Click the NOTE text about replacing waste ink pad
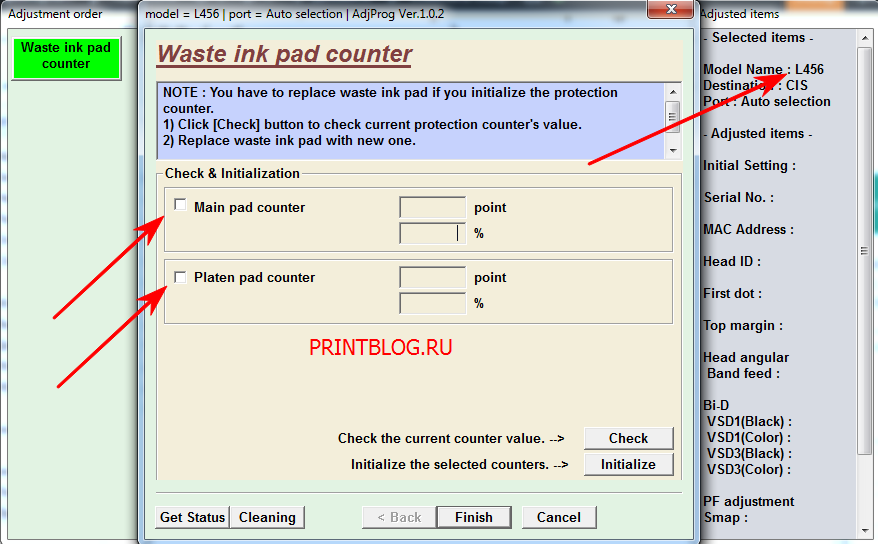This screenshot has height=544, width=878. 390,100
